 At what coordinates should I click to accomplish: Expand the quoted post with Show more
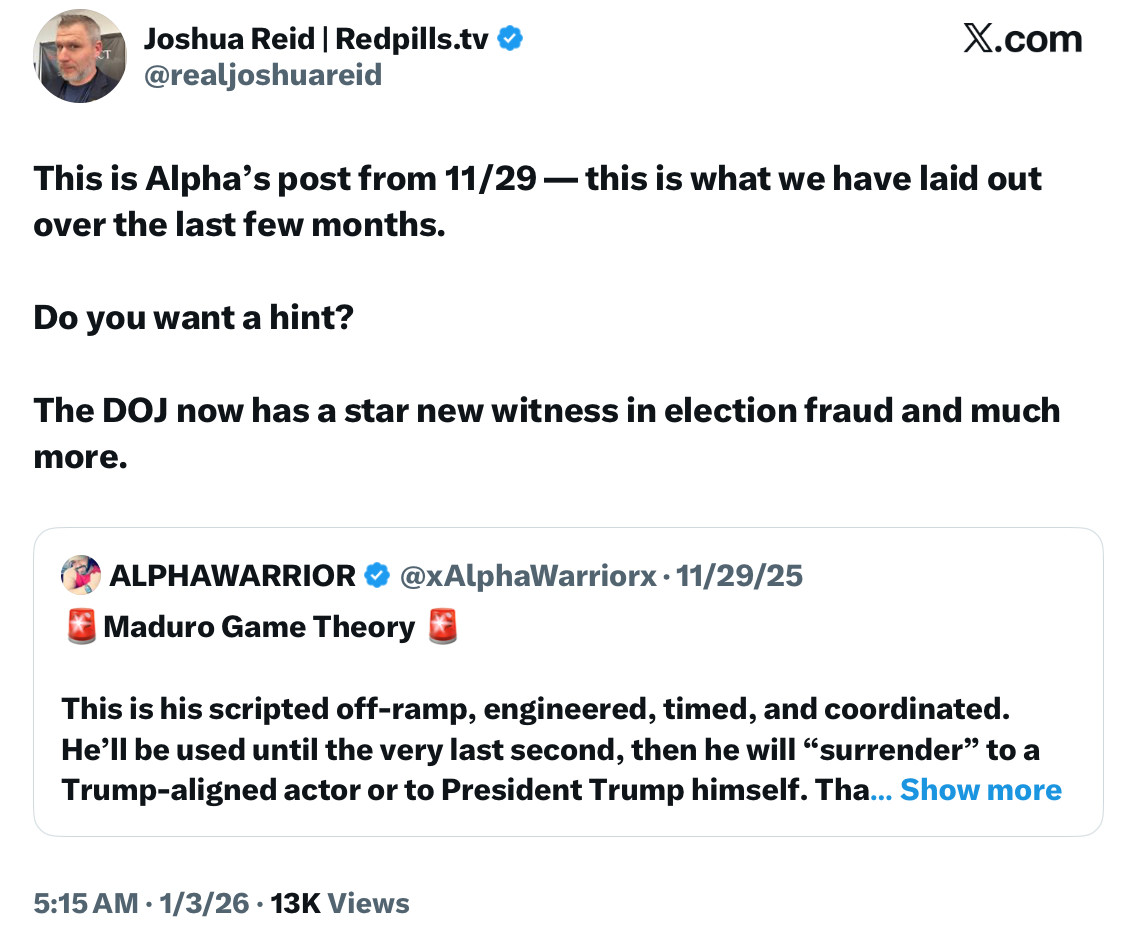pyautogui.click(x=980, y=790)
